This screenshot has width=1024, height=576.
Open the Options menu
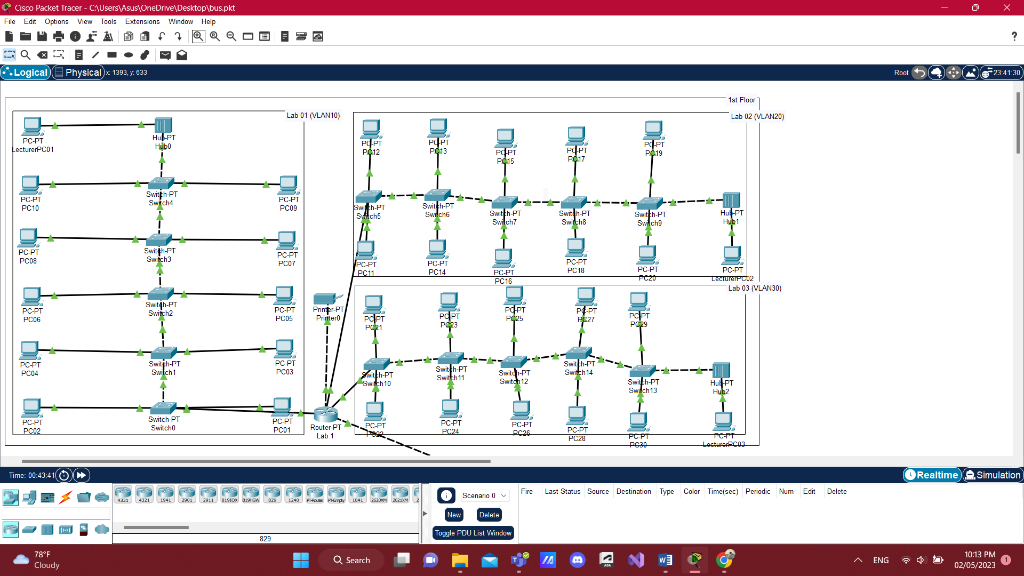[x=56, y=22]
